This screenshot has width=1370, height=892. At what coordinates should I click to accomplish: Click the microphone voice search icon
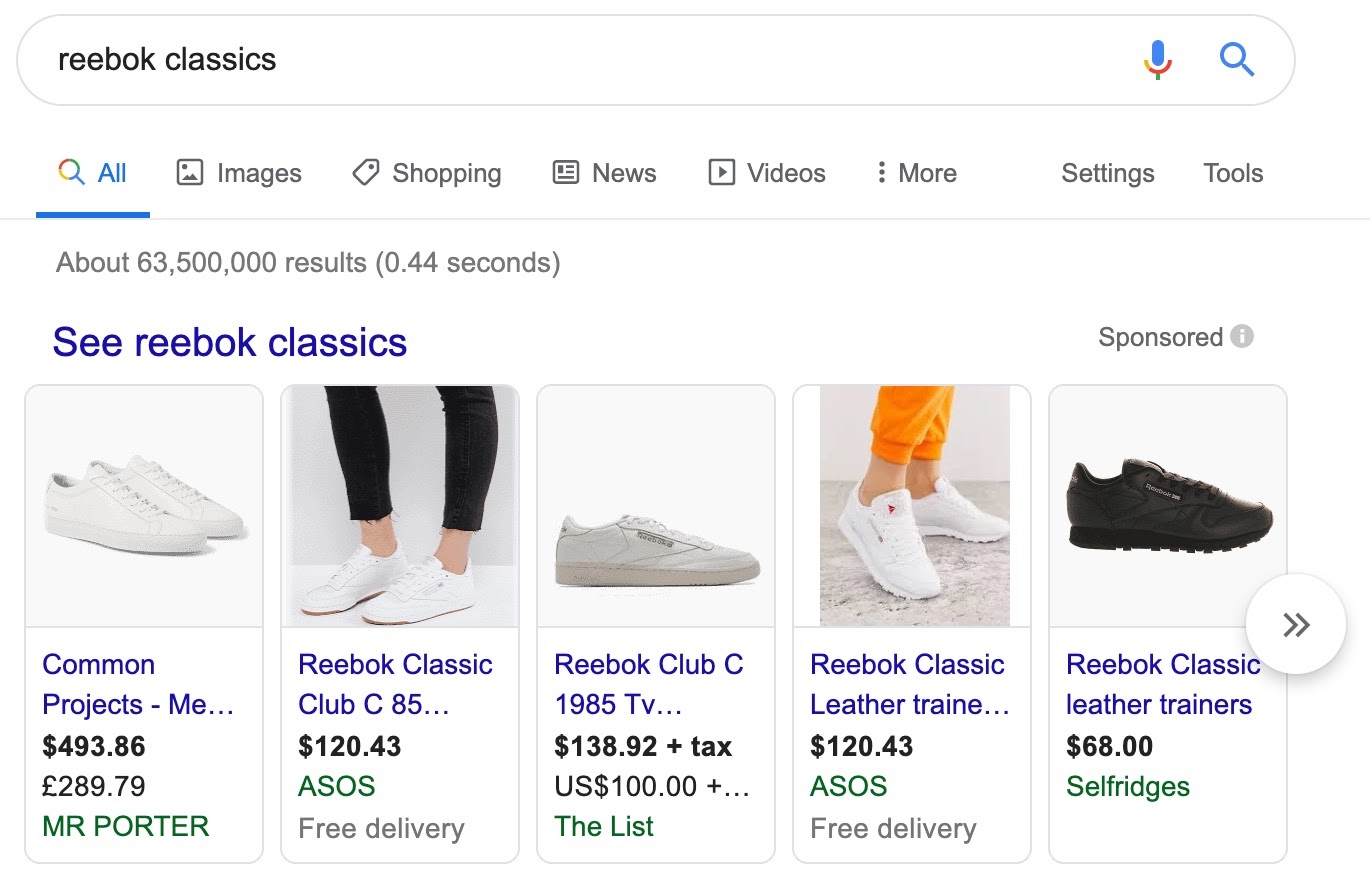pos(1157,59)
